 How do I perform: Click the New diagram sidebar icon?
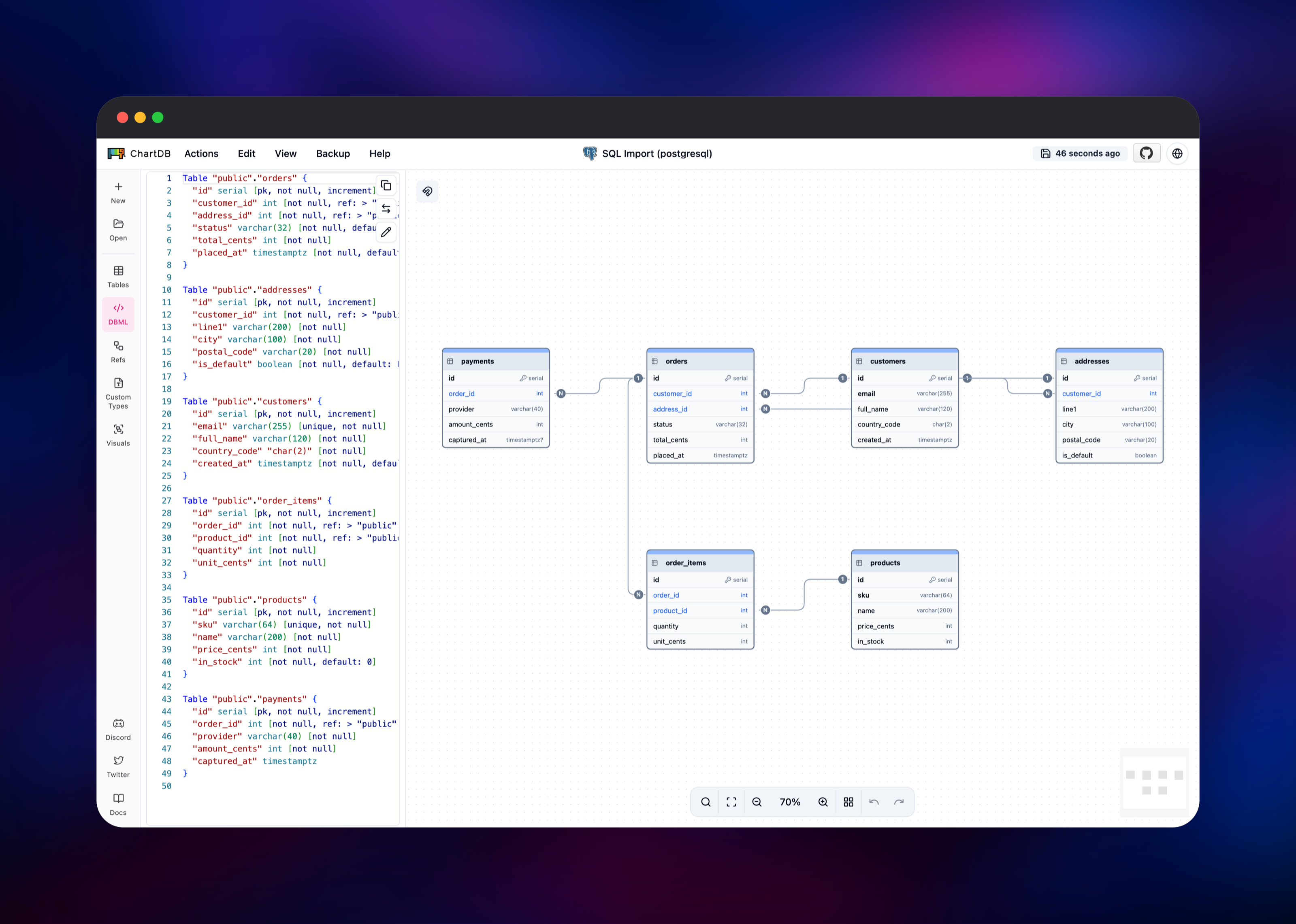pos(118,193)
